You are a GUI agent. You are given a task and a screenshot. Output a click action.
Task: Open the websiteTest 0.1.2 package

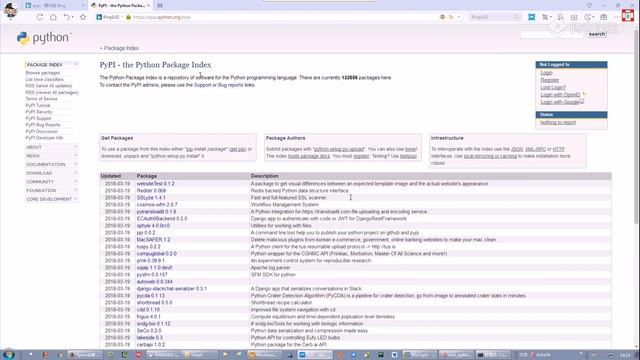pos(156,184)
